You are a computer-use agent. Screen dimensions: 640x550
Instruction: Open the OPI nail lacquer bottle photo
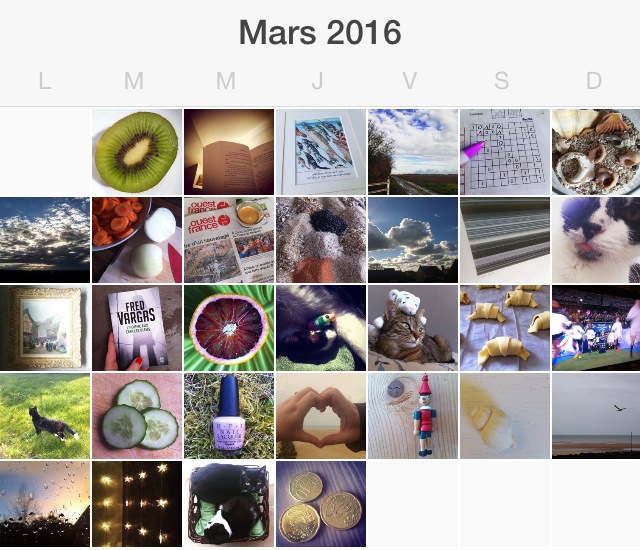pyautogui.click(x=229, y=416)
